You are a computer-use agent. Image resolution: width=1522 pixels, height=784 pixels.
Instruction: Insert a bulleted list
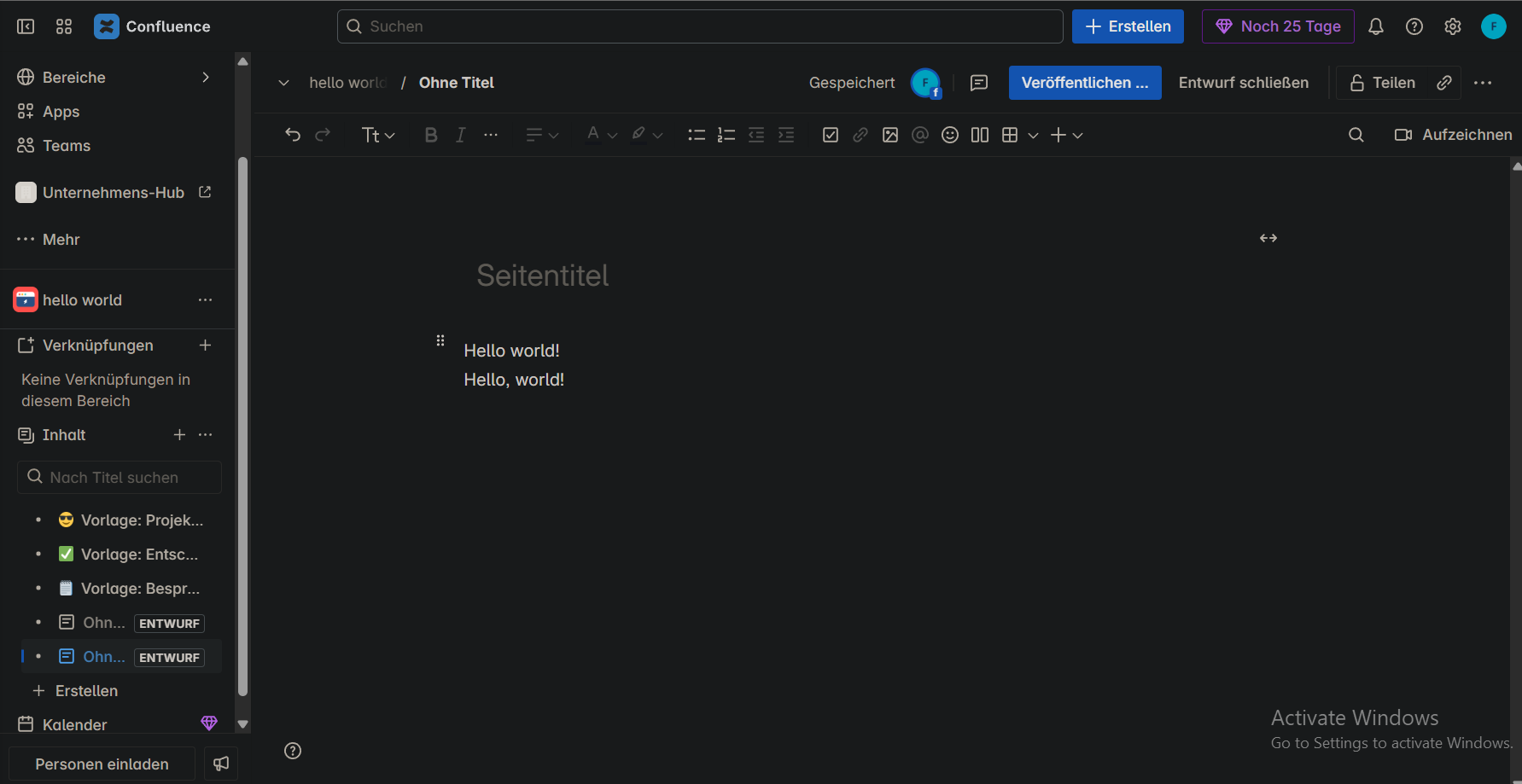(696, 134)
